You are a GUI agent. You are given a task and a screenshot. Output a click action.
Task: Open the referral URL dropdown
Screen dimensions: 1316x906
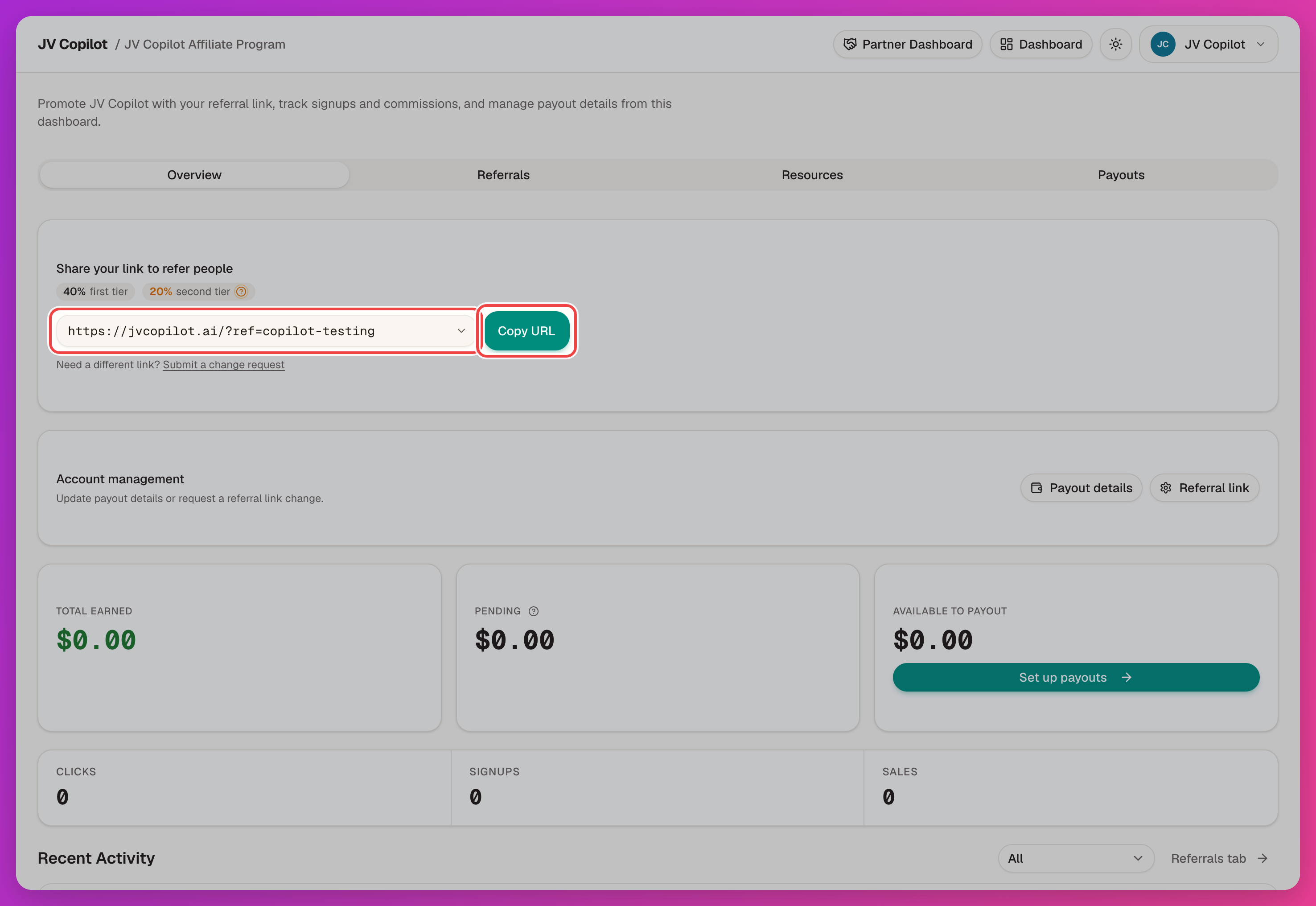266,331
